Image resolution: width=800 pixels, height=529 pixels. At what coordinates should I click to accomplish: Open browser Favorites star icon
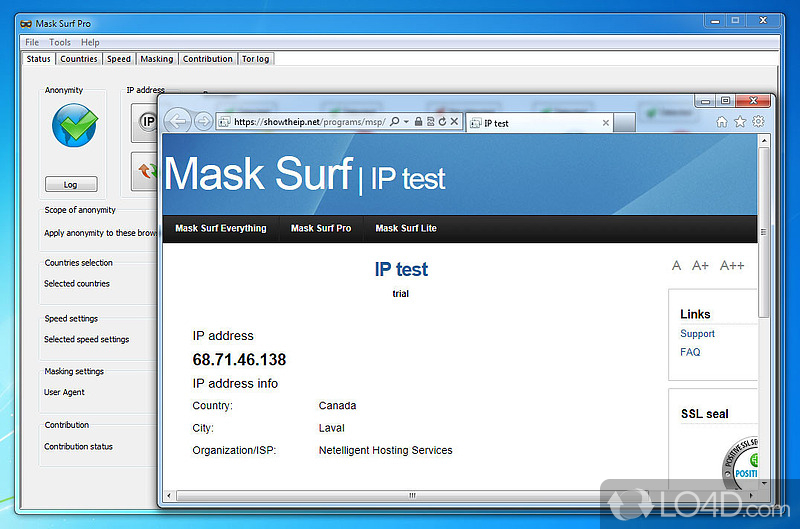pos(740,121)
